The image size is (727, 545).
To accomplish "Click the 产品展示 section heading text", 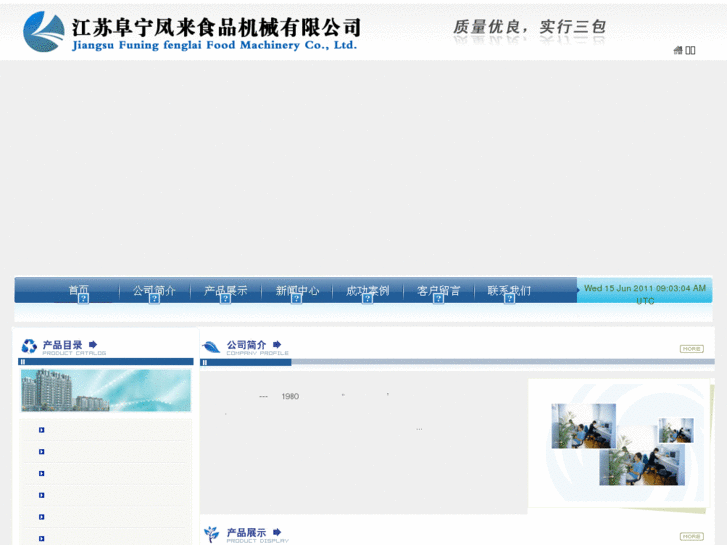I will click(246, 532).
